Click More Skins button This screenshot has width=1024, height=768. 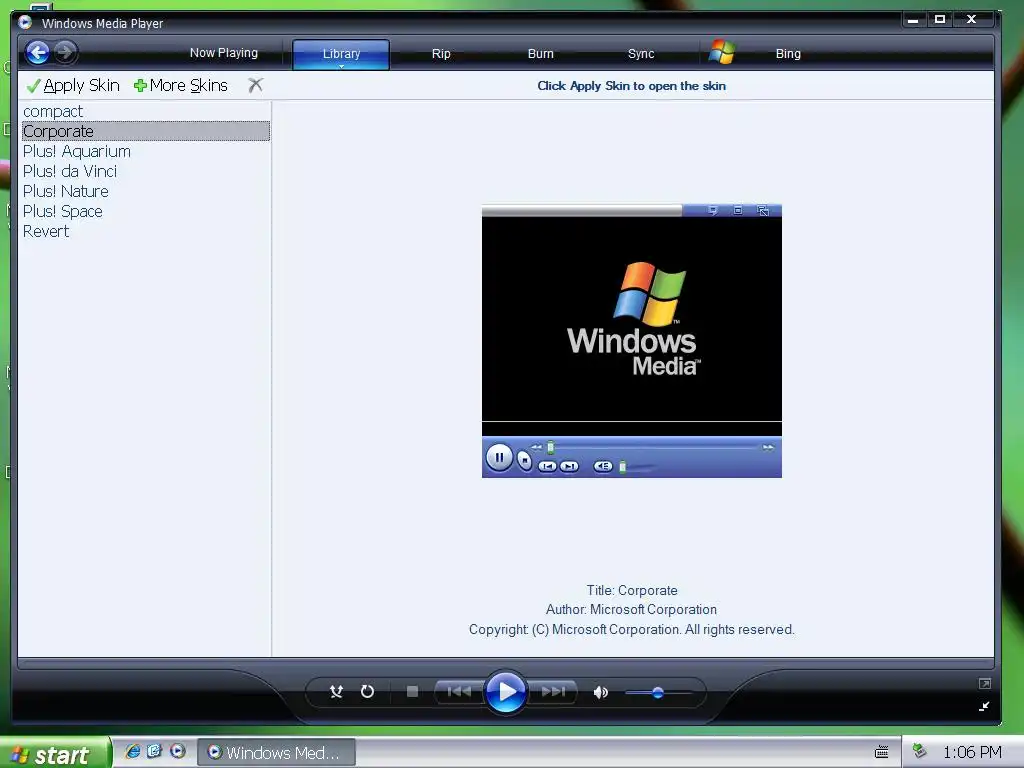coord(181,86)
